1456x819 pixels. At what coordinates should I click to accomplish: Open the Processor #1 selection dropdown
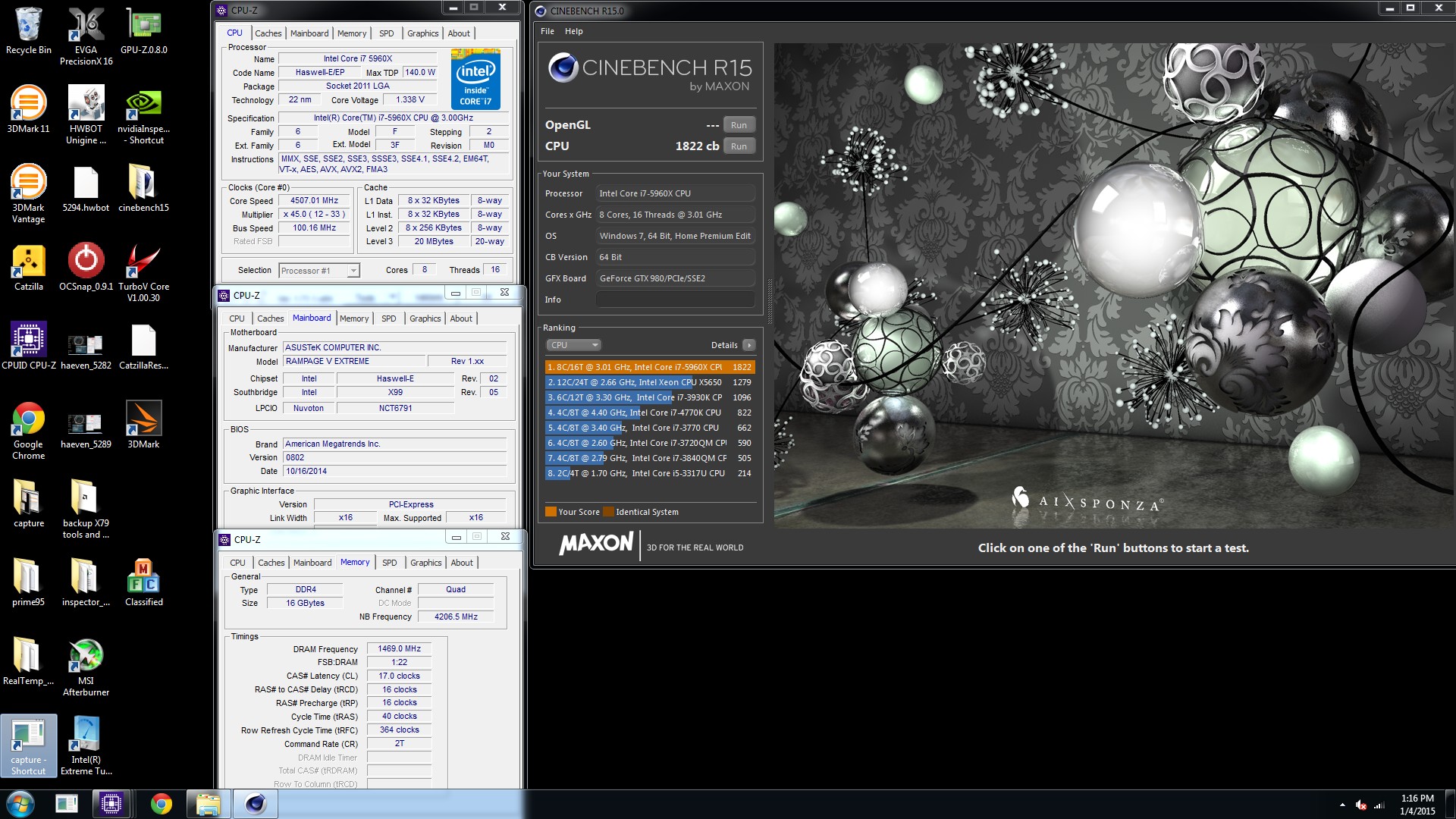pyautogui.click(x=319, y=271)
